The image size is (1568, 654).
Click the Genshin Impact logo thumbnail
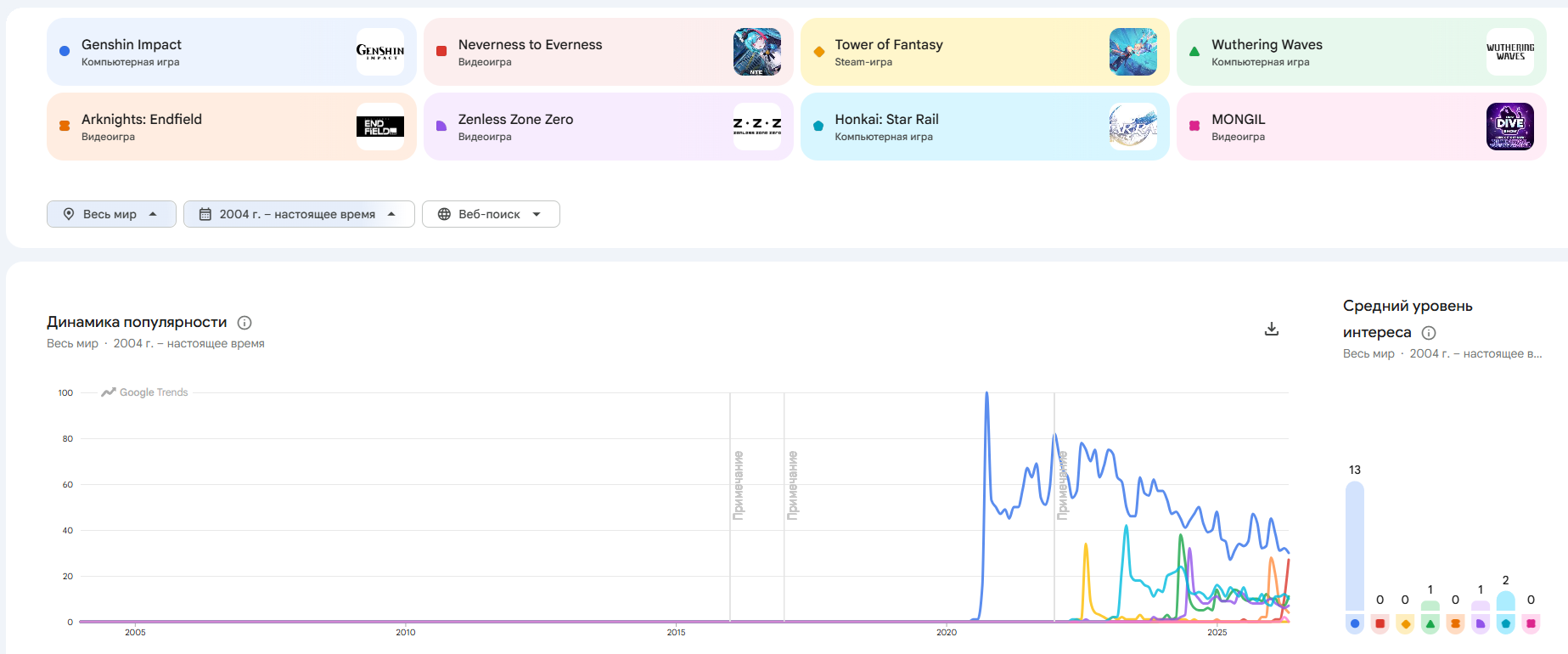click(x=380, y=52)
